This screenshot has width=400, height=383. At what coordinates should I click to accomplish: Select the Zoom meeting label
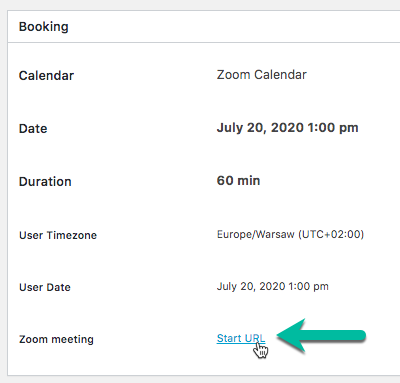(x=56, y=339)
